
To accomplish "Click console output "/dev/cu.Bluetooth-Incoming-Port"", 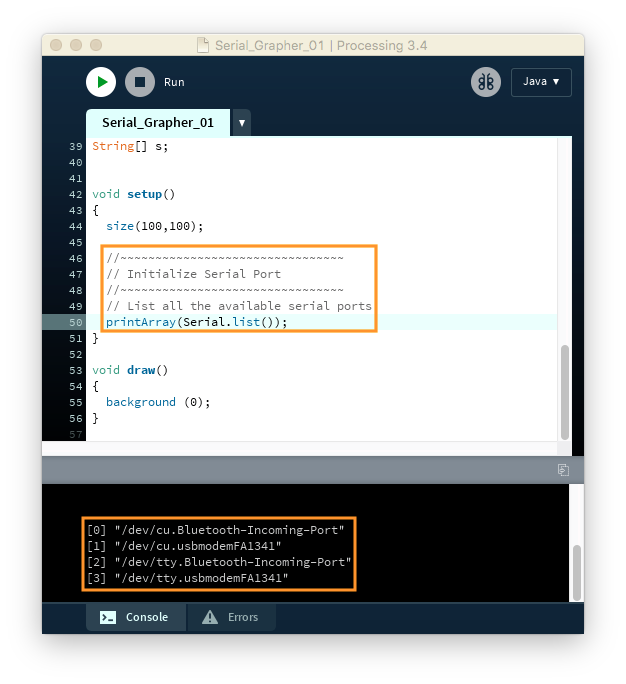I will tap(229, 530).
